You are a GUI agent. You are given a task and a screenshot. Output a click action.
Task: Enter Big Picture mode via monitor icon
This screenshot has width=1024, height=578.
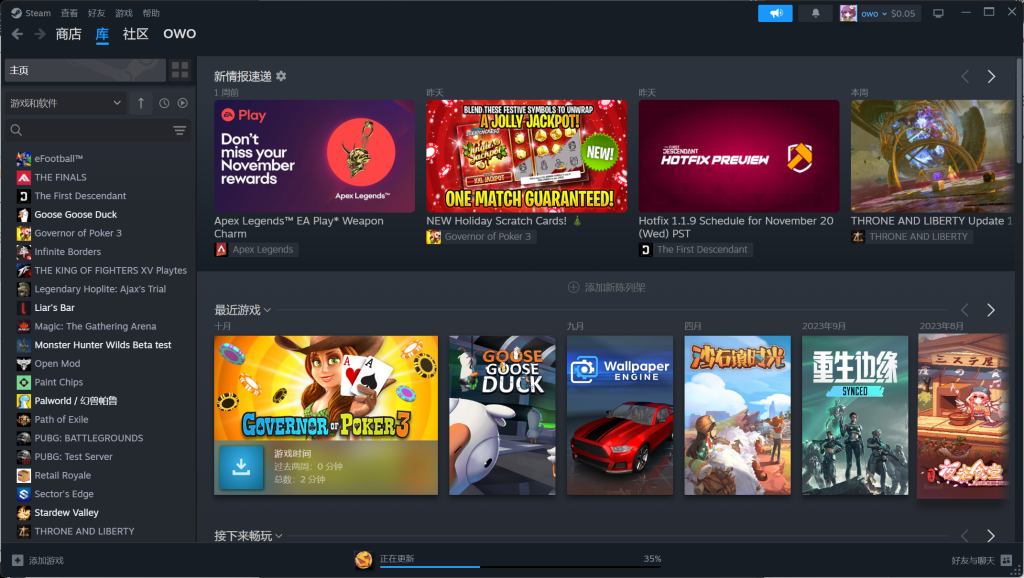point(938,13)
